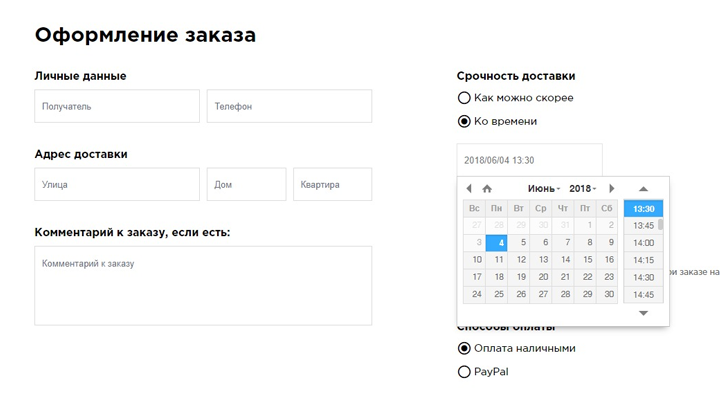Select June 26 in the calendar
Viewport: 720px width, 407px height.
[518, 294]
